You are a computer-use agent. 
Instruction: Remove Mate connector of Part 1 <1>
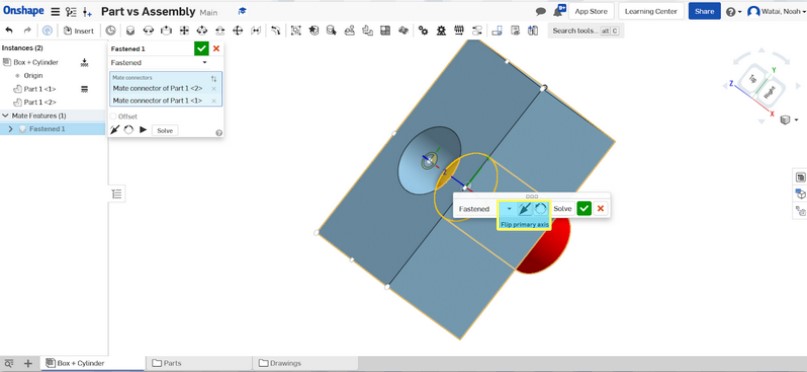coord(214,101)
